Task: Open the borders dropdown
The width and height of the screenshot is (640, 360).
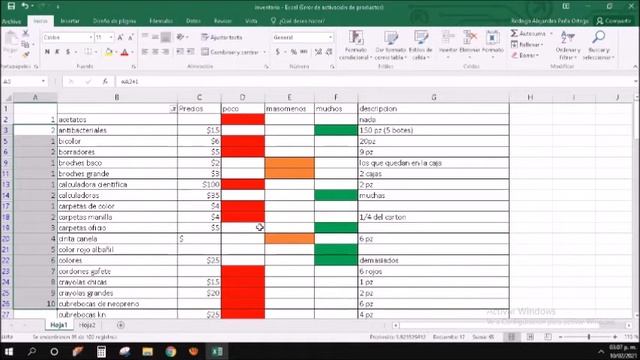Action: [96, 52]
